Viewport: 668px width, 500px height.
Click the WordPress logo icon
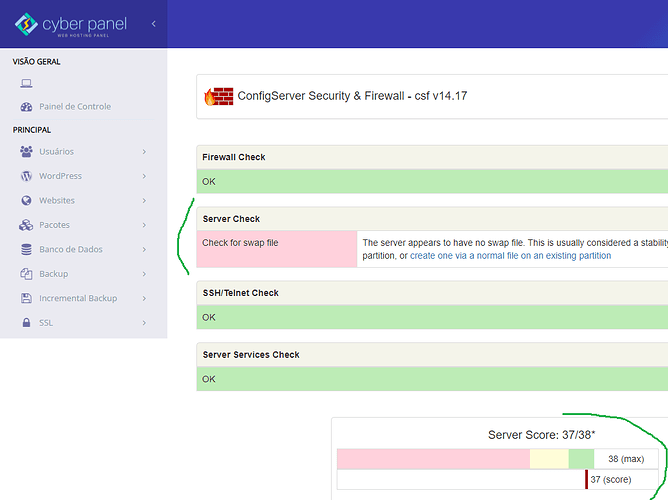[x=26, y=176]
